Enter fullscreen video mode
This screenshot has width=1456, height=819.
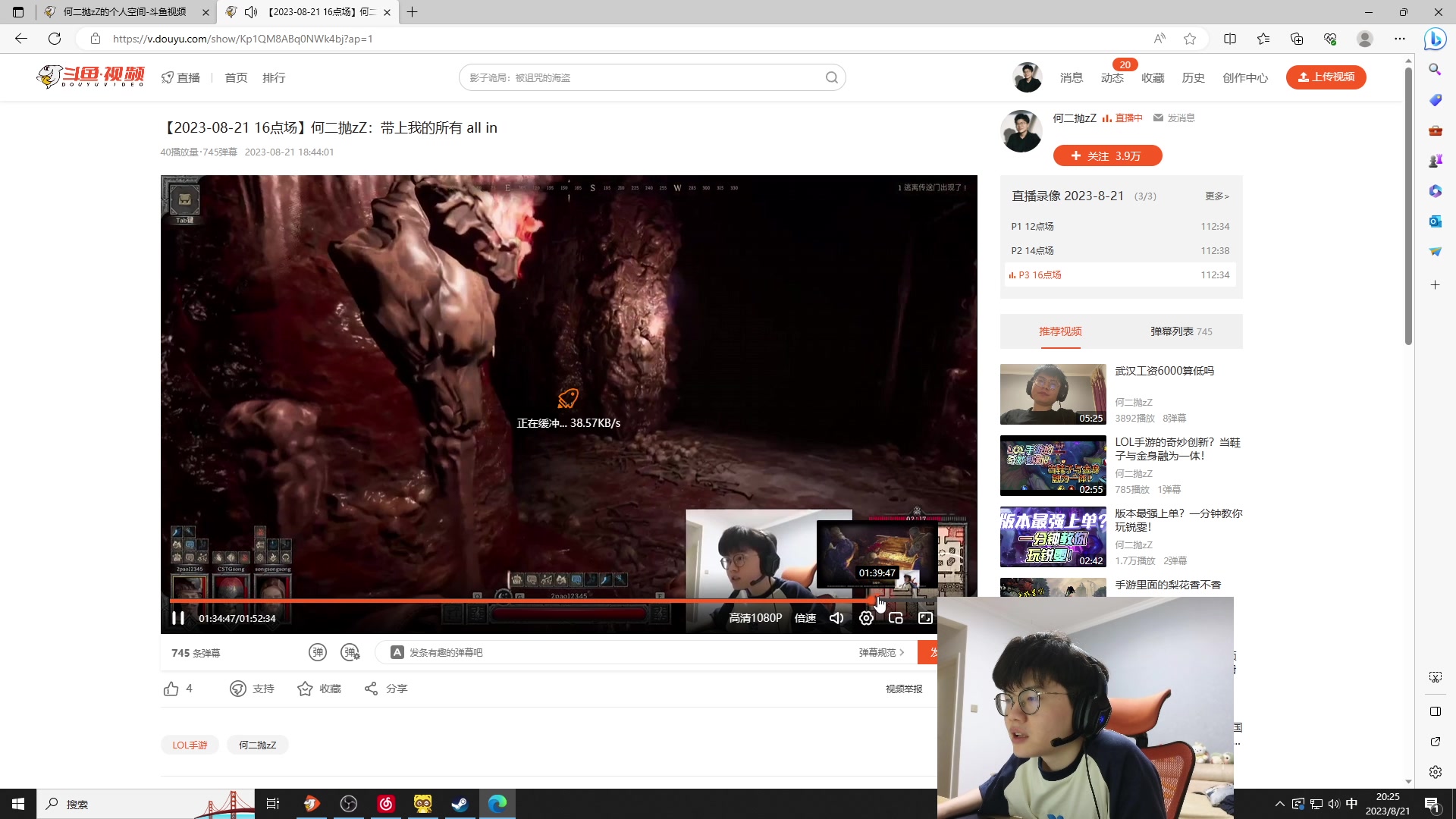[x=925, y=618]
